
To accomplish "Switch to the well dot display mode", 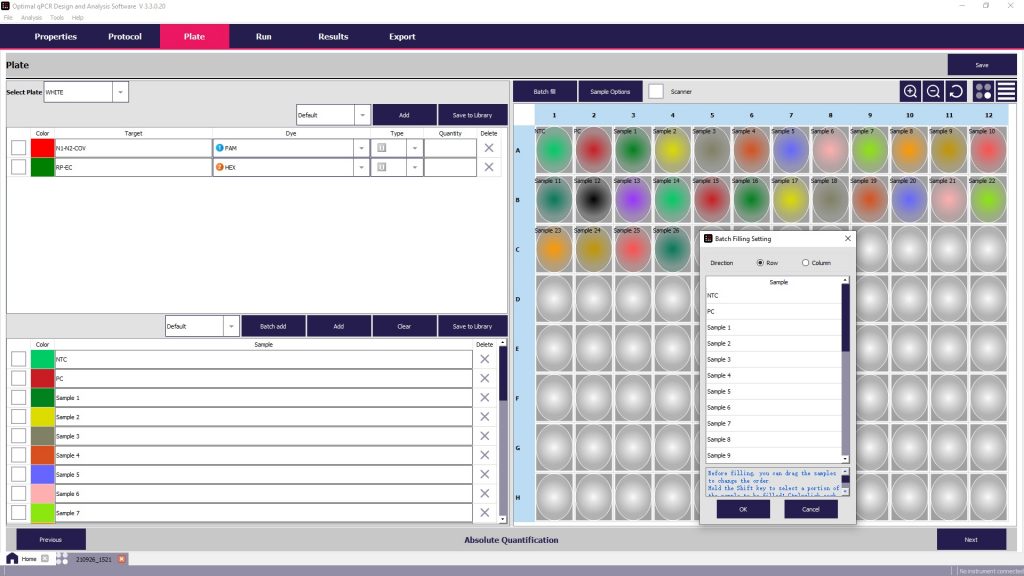I will pos(983,91).
